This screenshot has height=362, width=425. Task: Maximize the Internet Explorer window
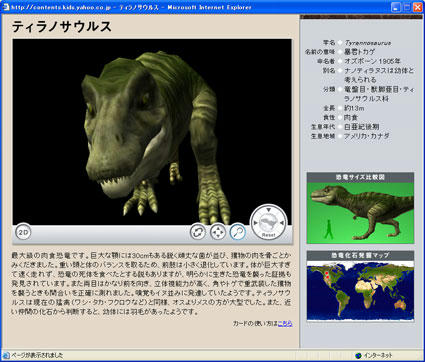click(407, 7)
